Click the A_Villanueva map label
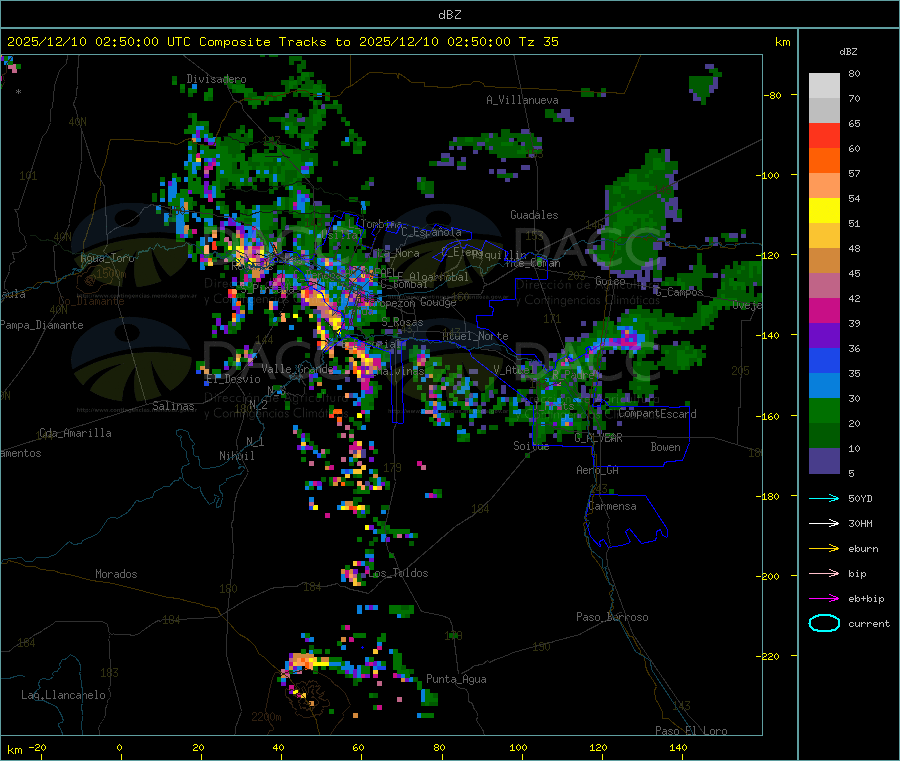 coord(522,100)
